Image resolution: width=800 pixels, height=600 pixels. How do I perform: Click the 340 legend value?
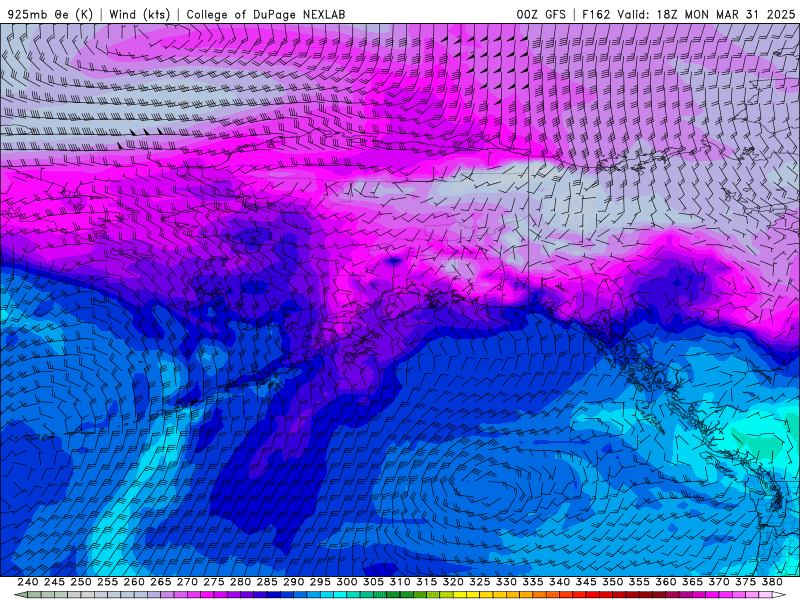click(559, 582)
